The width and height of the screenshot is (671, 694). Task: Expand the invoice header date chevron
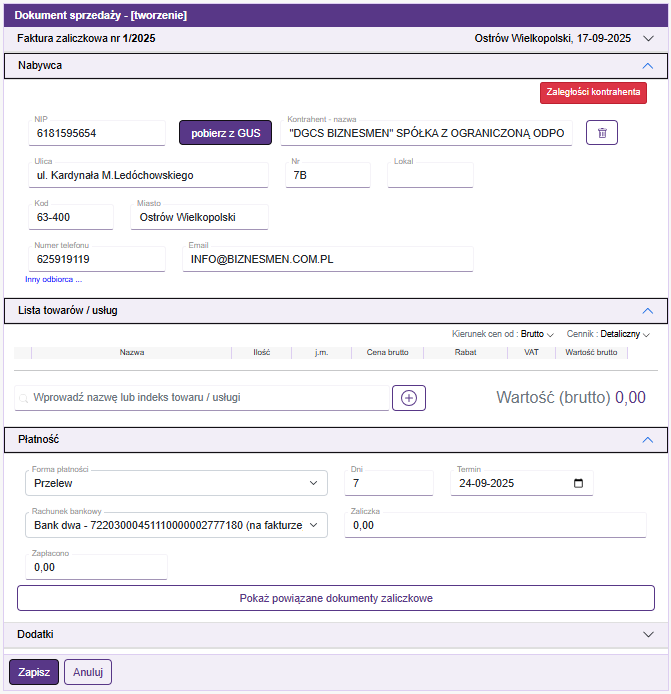coord(648,39)
